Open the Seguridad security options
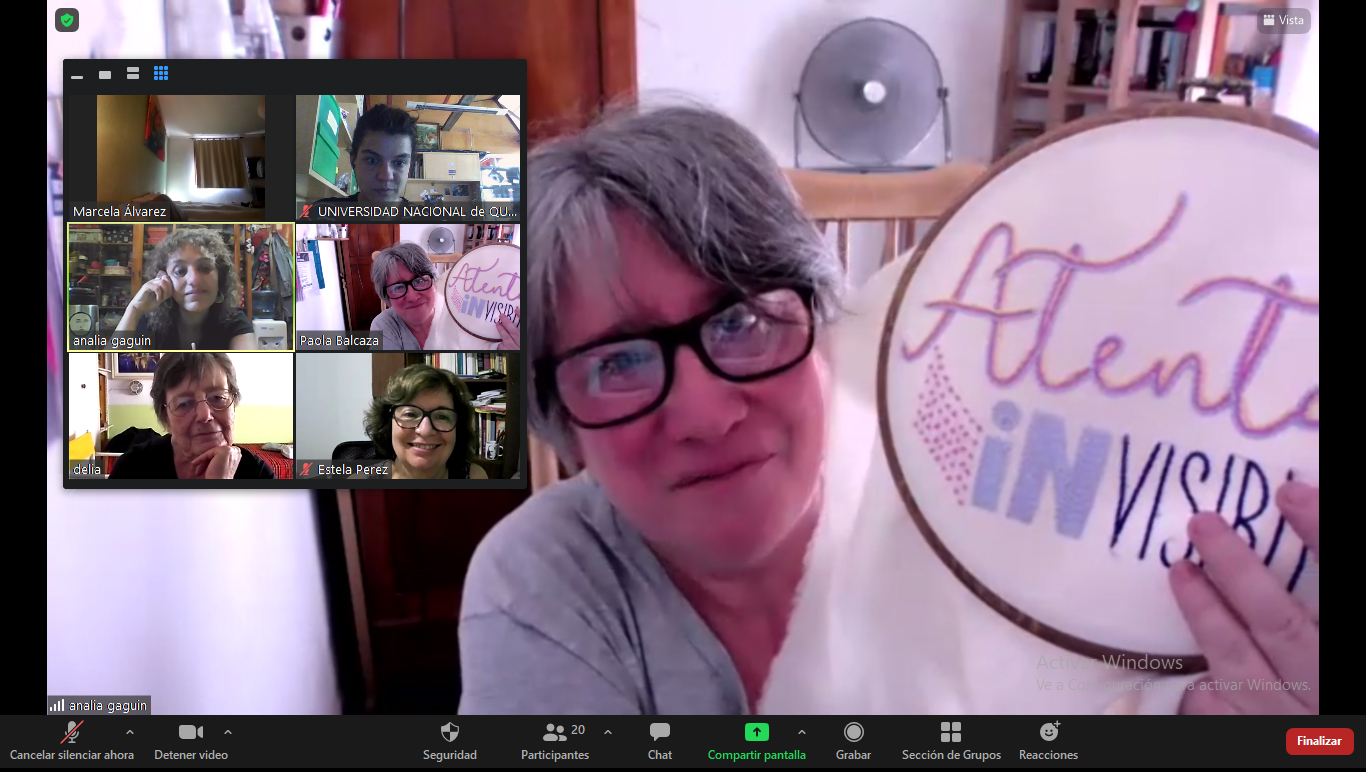 [x=449, y=740]
